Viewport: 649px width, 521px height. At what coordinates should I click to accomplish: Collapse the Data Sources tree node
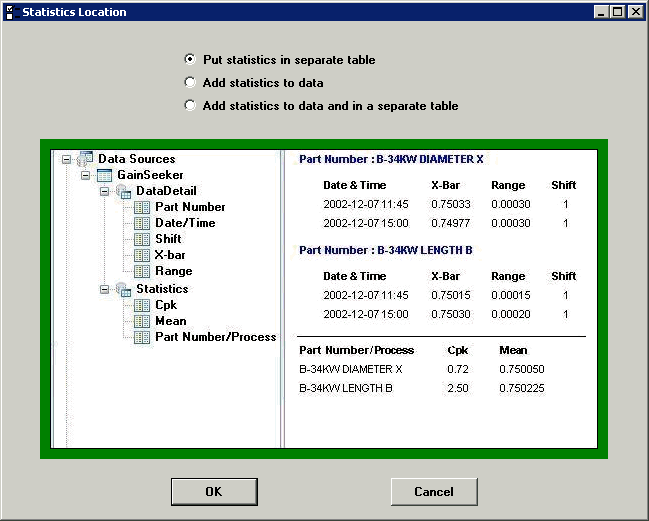[67, 159]
